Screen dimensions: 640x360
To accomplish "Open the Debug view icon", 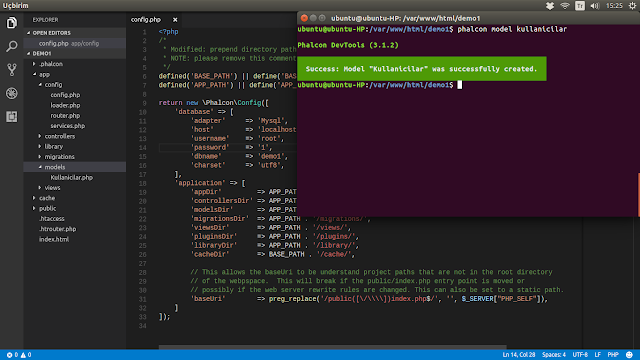I will (11, 93).
